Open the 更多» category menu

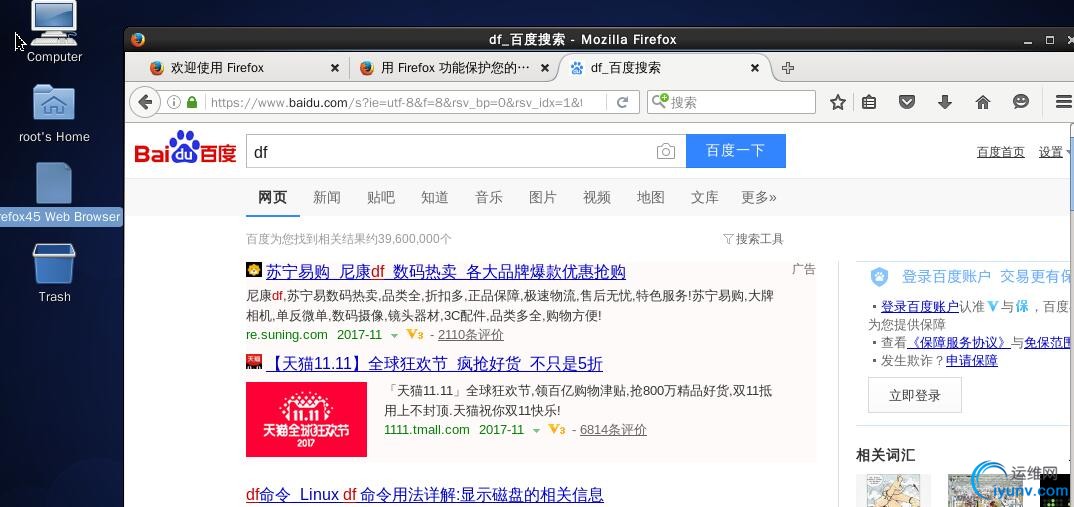[x=759, y=197]
